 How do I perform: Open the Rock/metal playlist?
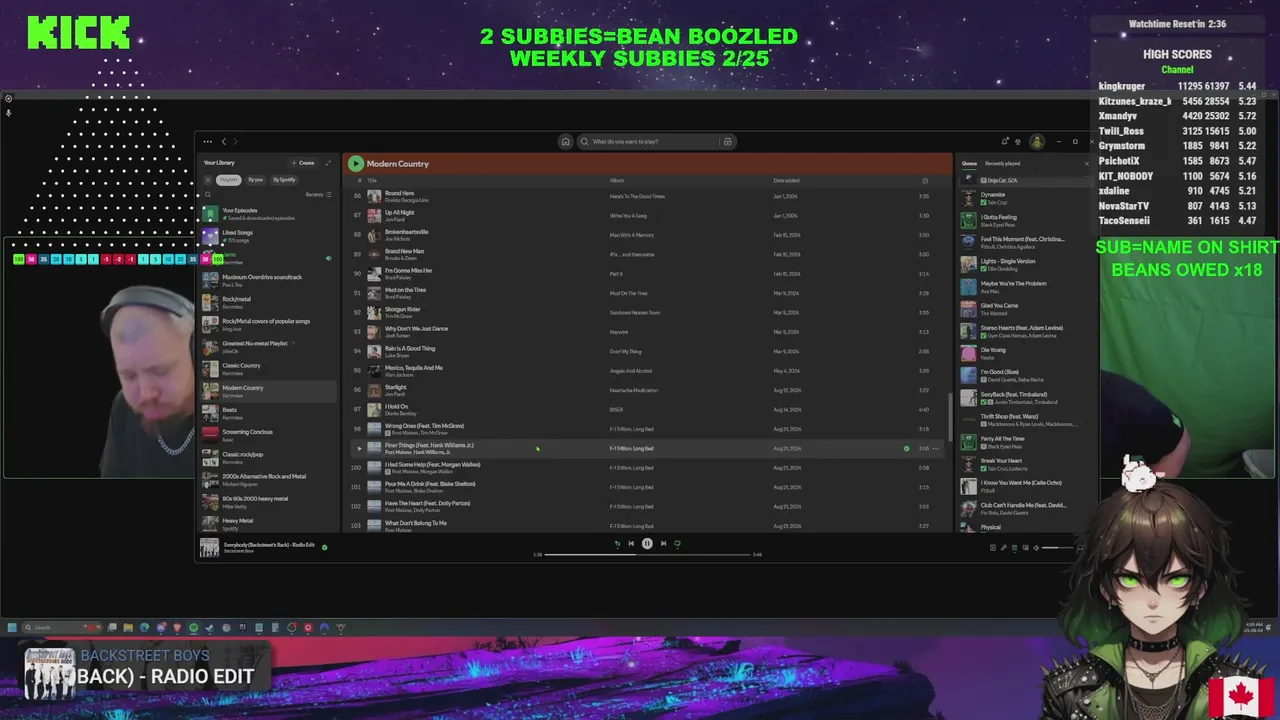pos(268,302)
